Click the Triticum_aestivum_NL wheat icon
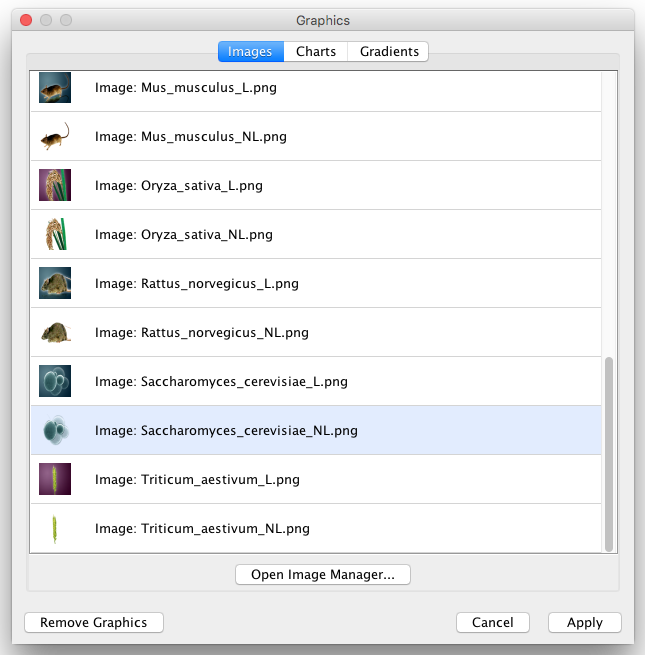The width and height of the screenshot is (645, 655). click(54, 529)
